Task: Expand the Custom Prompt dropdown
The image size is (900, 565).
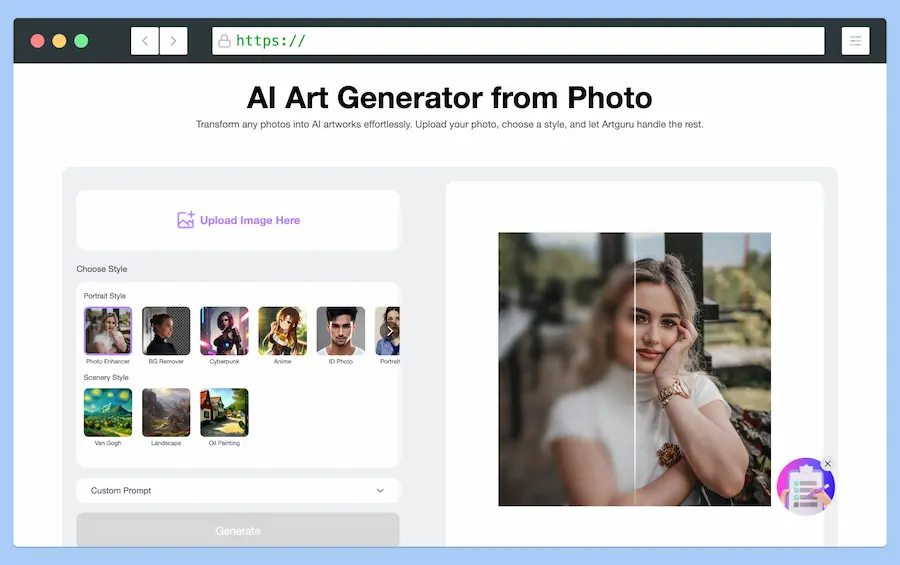Action: pos(237,491)
